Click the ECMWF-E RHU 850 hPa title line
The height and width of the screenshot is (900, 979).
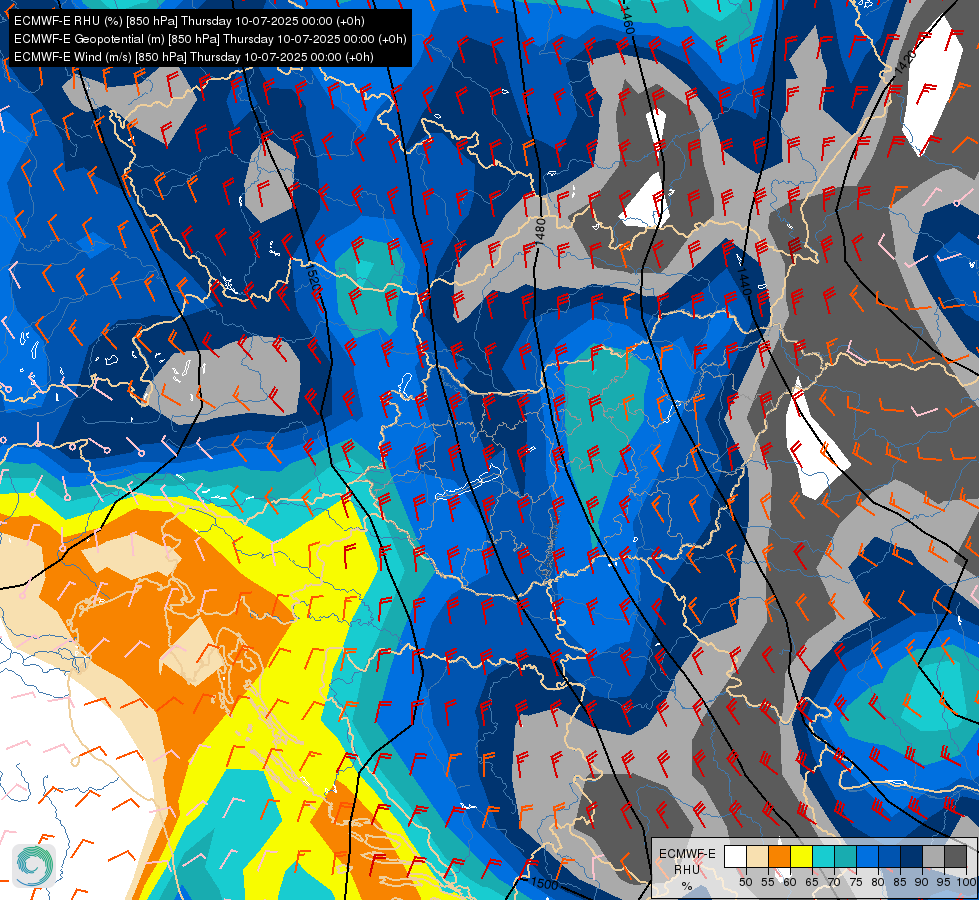189,21
